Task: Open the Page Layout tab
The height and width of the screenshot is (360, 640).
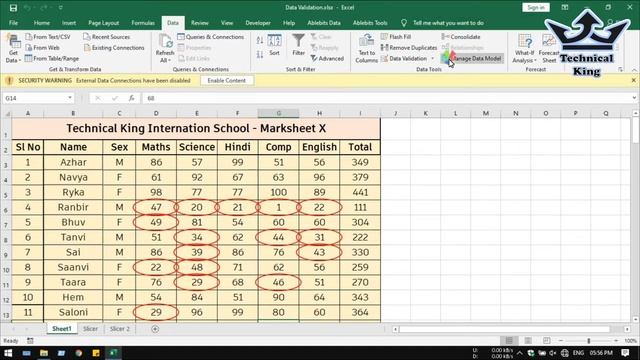Action: pos(104,23)
